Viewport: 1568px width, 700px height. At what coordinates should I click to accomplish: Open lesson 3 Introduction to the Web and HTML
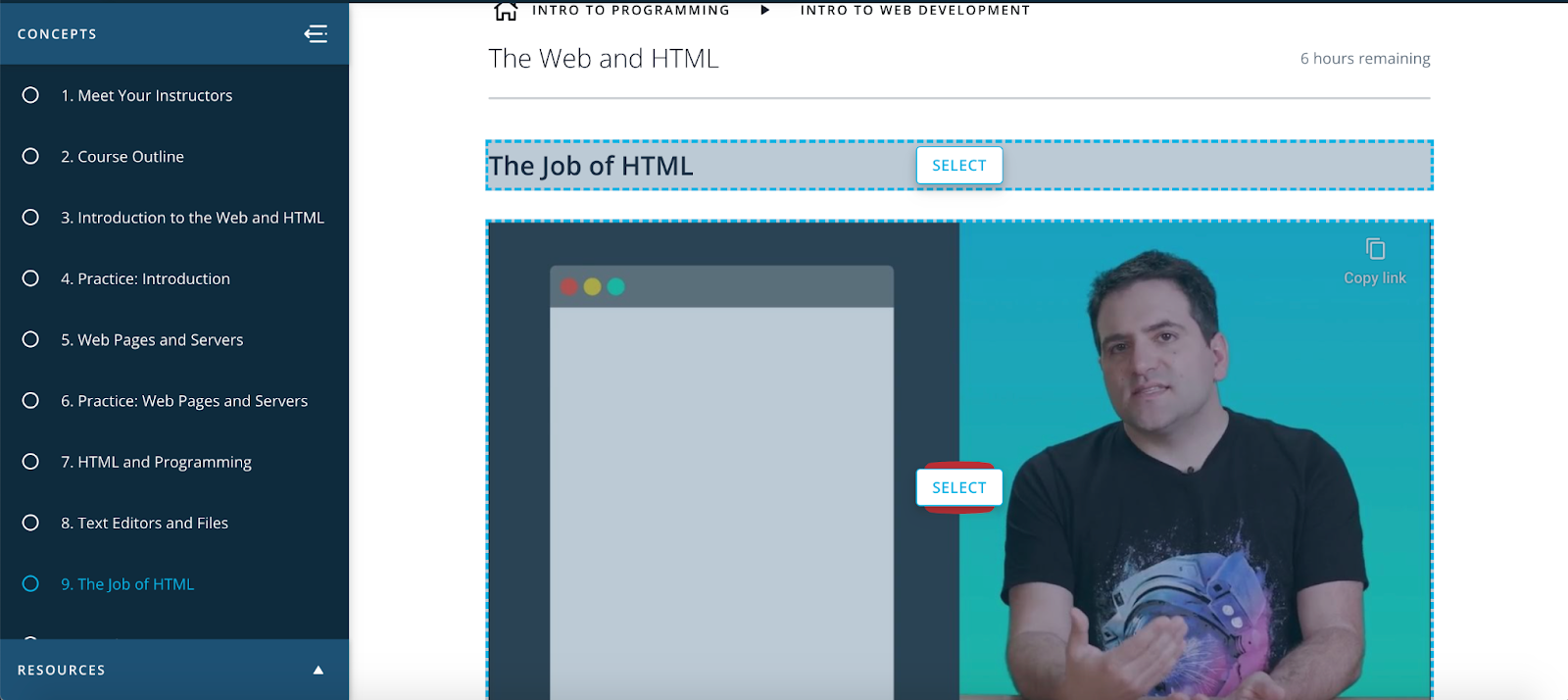click(x=192, y=218)
